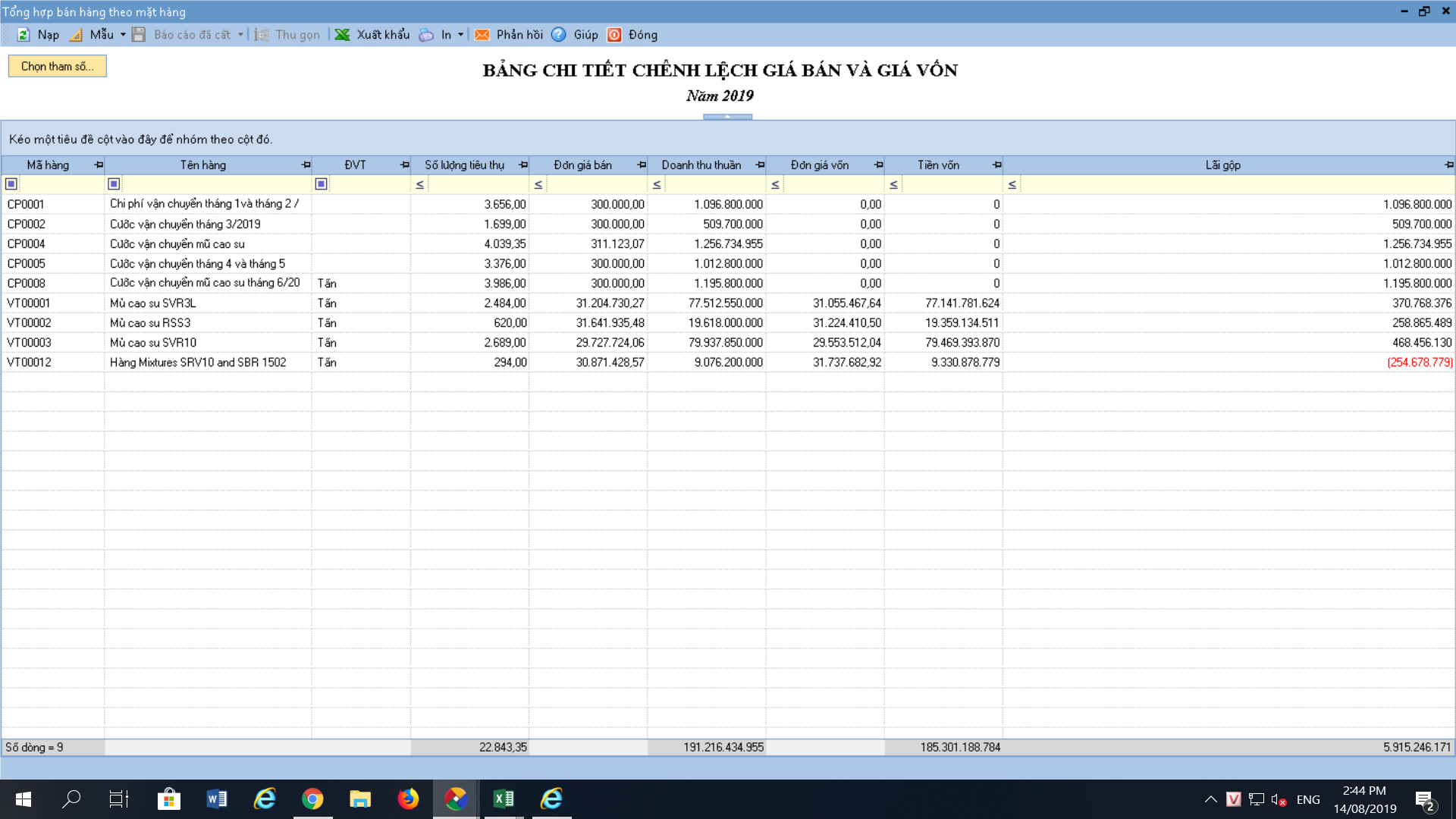The width and height of the screenshot is (1456, 819).
Task: Toggle the Tên hàng filter box
Action: coord(114,184)
